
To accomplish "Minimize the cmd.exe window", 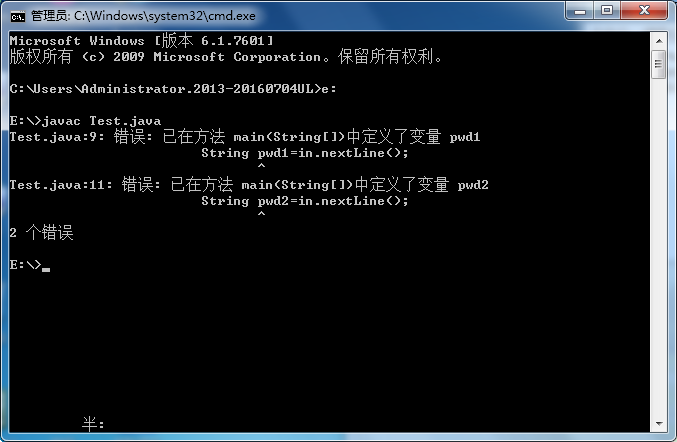I will tap(580, 10).
